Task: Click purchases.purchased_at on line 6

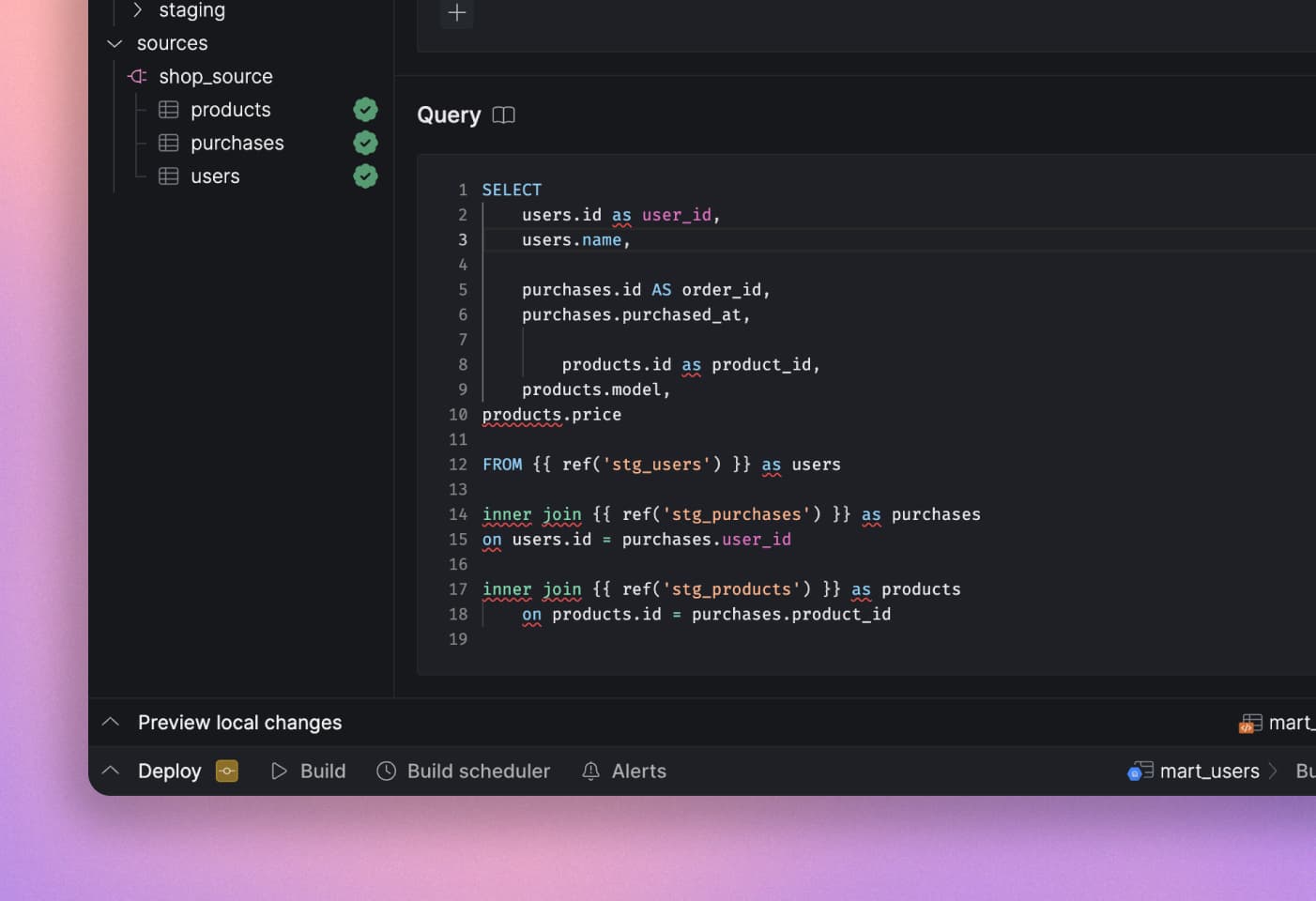Action: point(631,315)
